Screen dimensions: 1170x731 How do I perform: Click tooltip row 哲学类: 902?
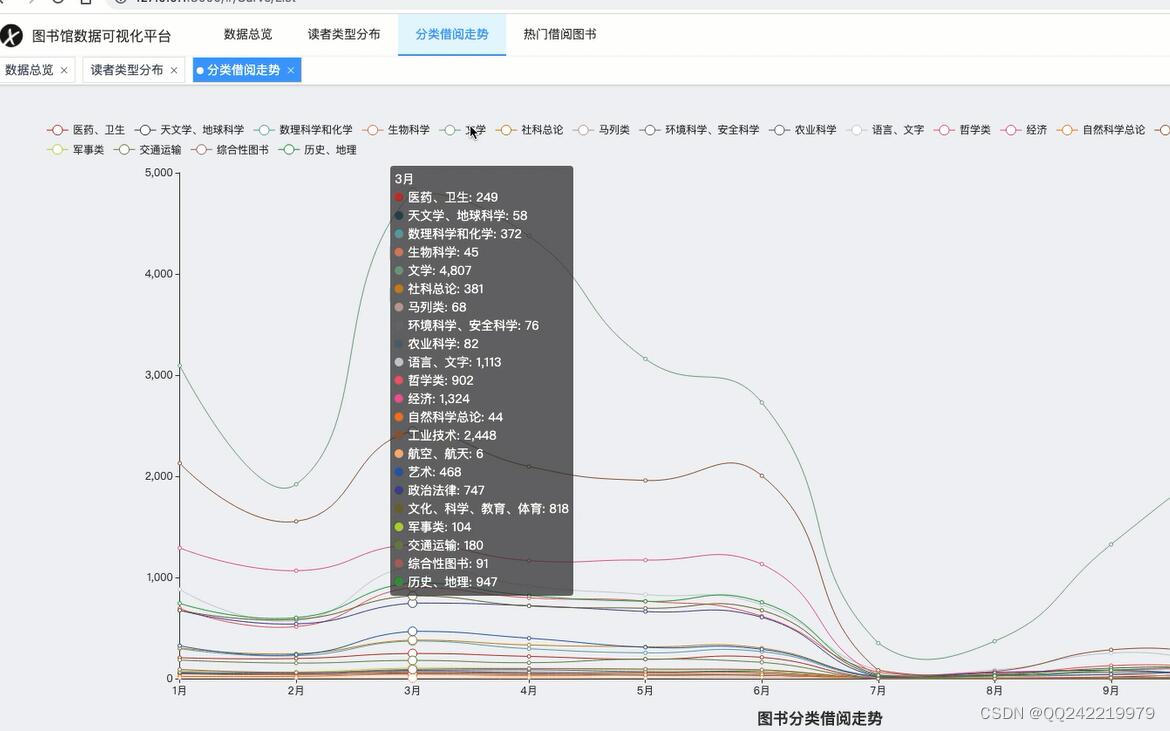tap(434, 380)
